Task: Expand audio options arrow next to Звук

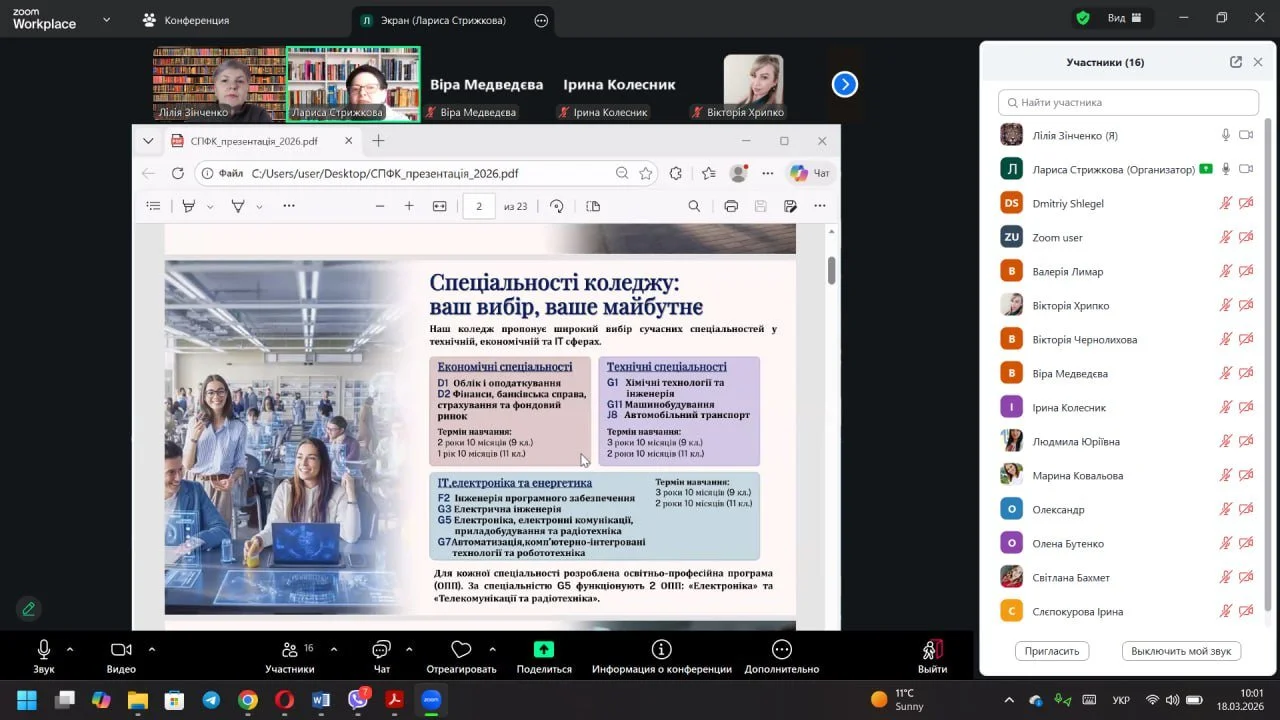Action: (x=70, y=649)
